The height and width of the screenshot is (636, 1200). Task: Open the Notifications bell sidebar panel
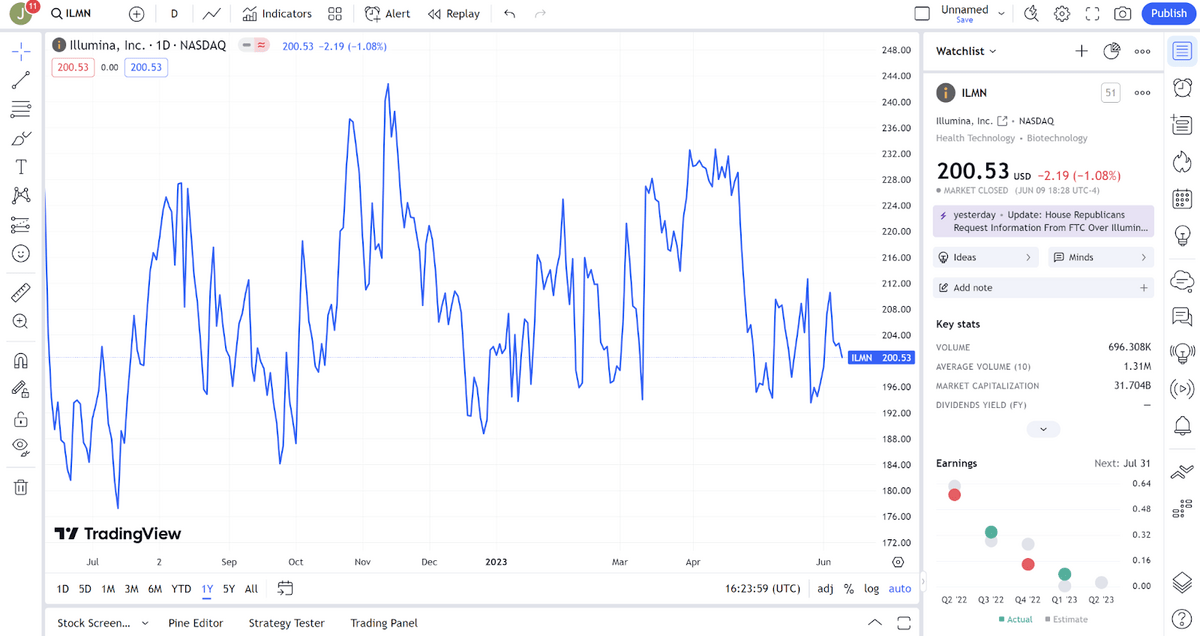[1182, 427]
